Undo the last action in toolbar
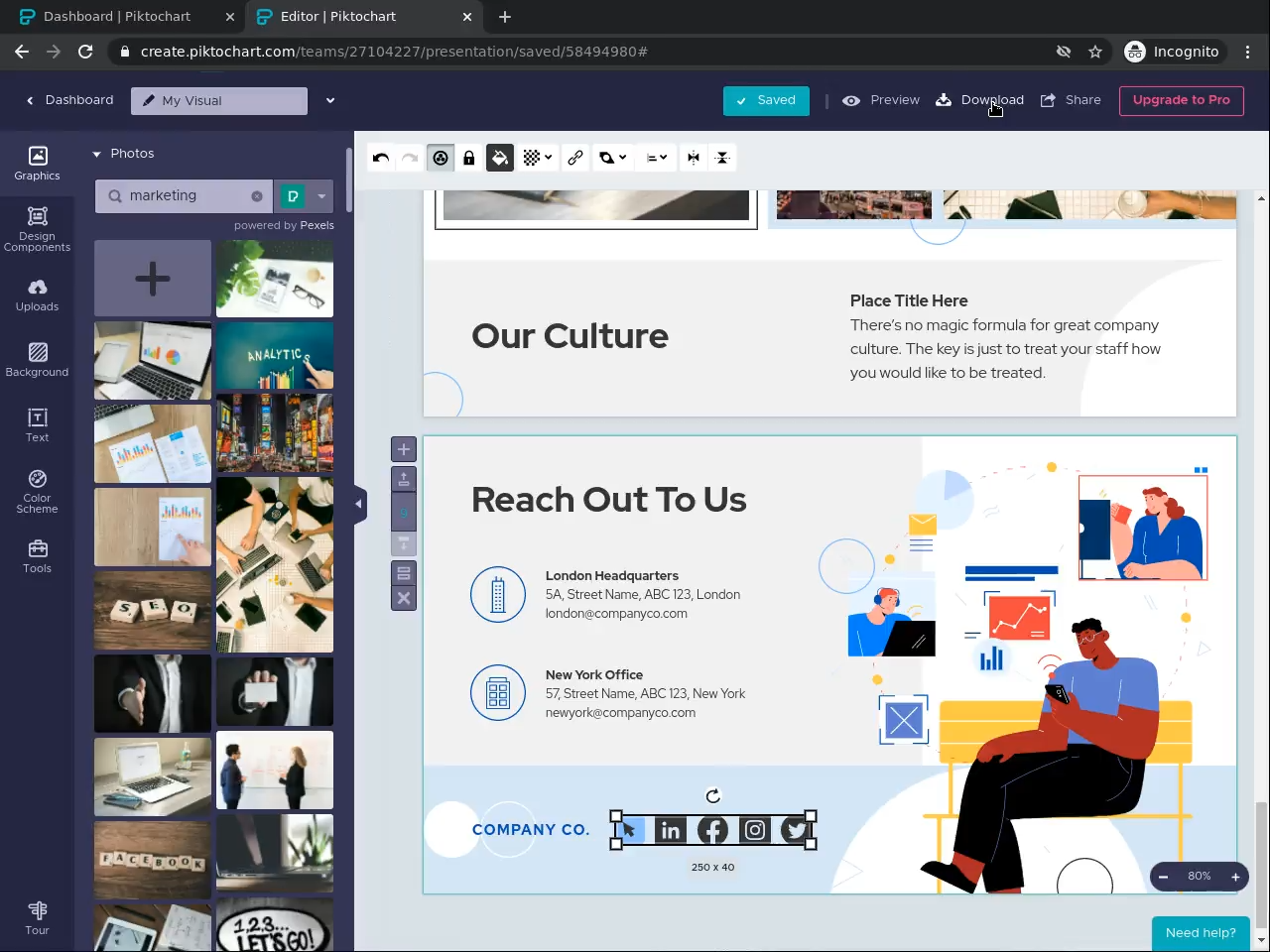The image size is (1270, 952). (381, 158)
